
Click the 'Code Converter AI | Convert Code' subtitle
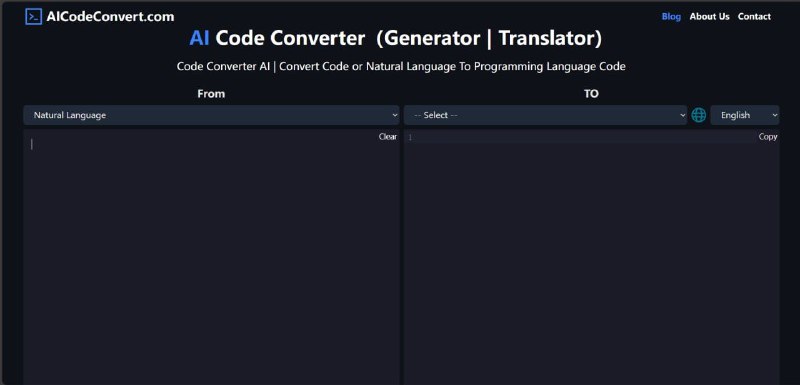(401, 67)
